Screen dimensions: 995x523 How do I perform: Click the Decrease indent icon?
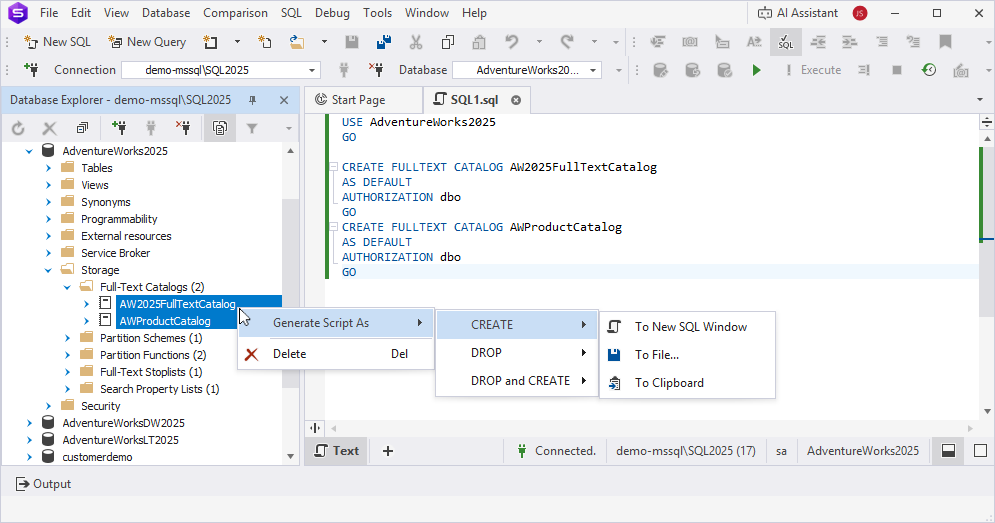point(818,42)
